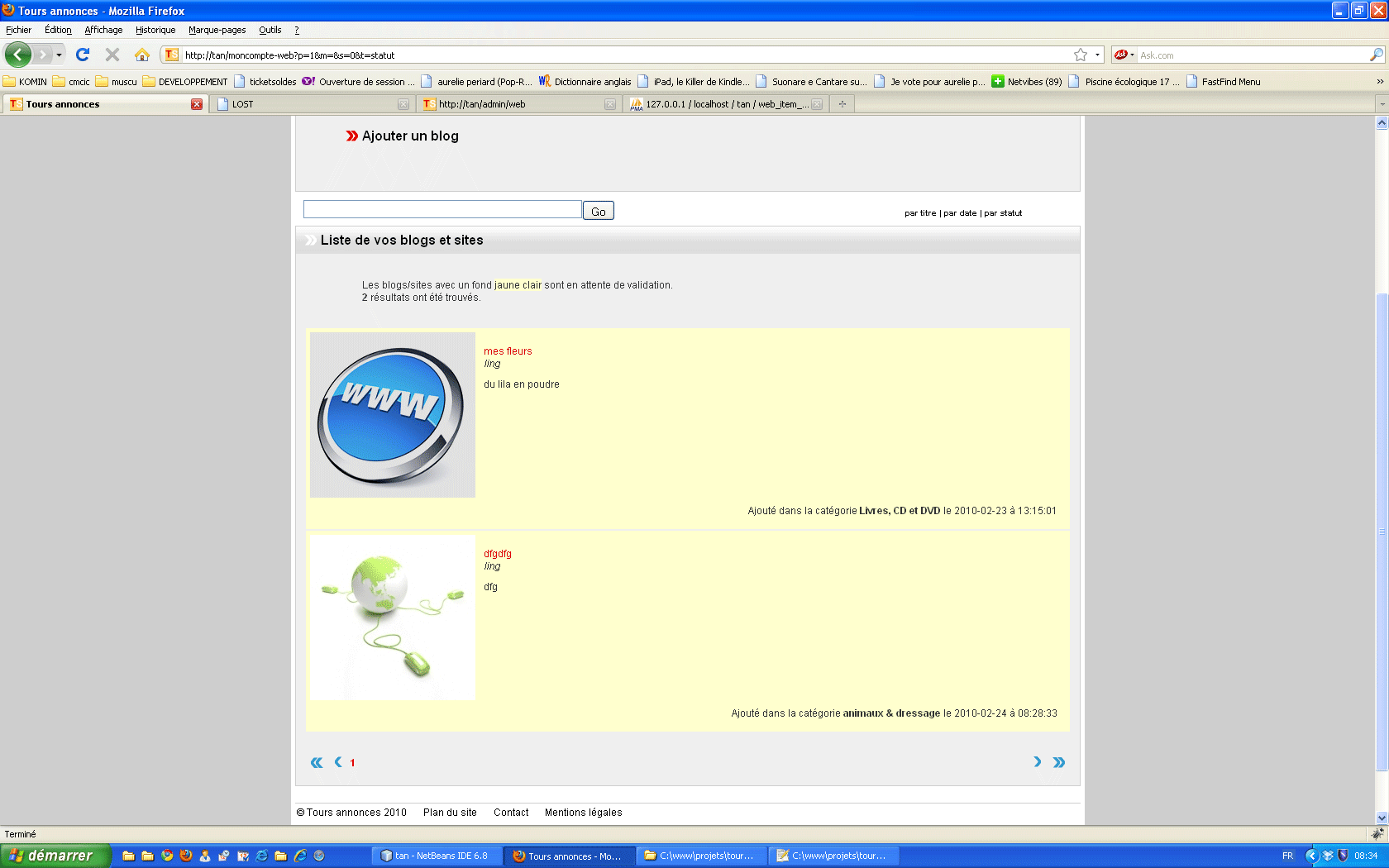1389x868 pixels.
Task: Open a new tab with the plus button
Action: (x=842, y=104)
